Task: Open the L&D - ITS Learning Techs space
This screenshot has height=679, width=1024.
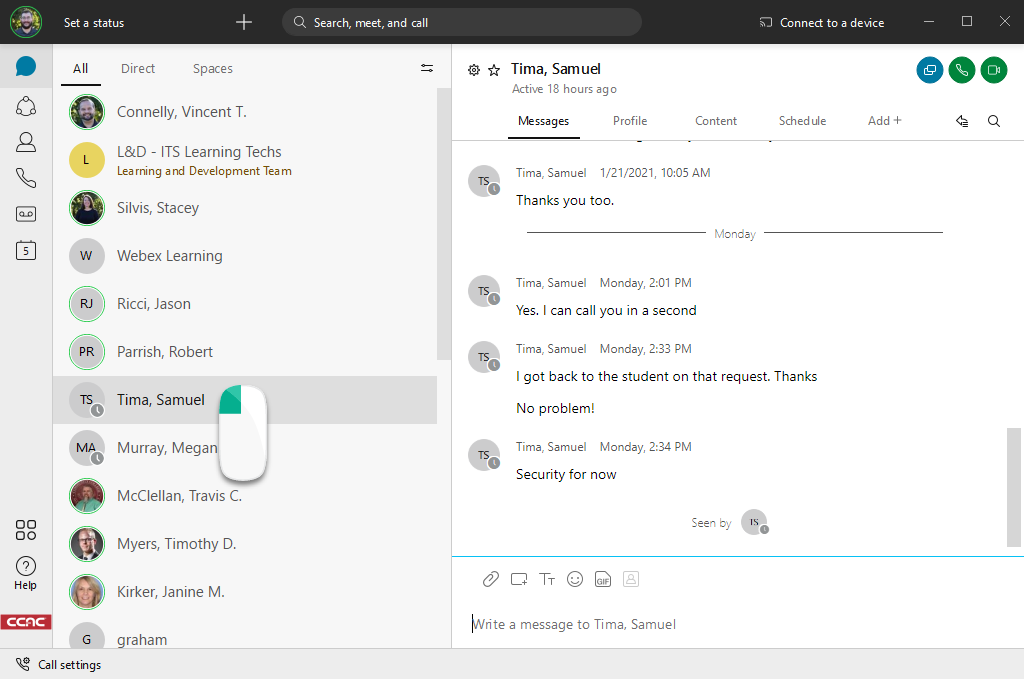Action: [x=245, y=160]
